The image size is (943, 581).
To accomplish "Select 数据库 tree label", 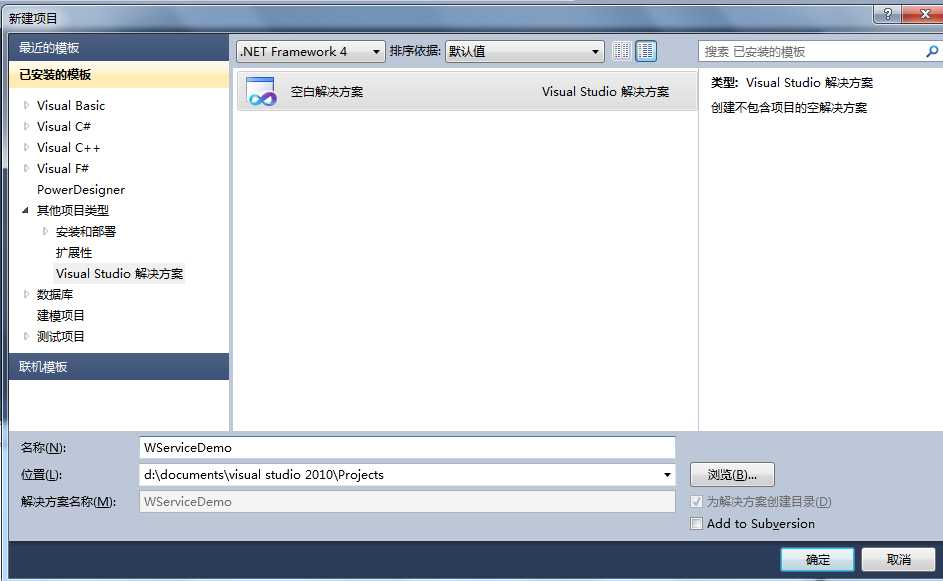I will pyautogui.click(x=55, y=294).
